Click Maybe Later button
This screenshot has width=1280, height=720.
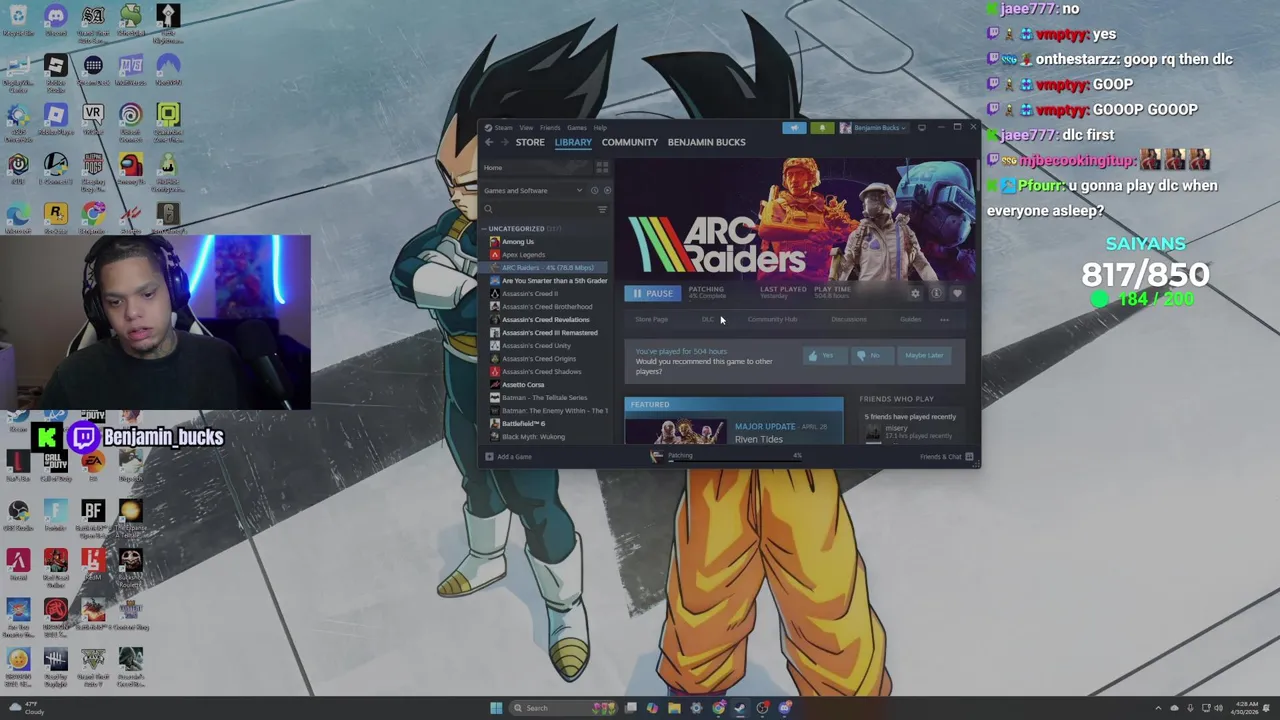pyautogui.click(x=924, y=355)
